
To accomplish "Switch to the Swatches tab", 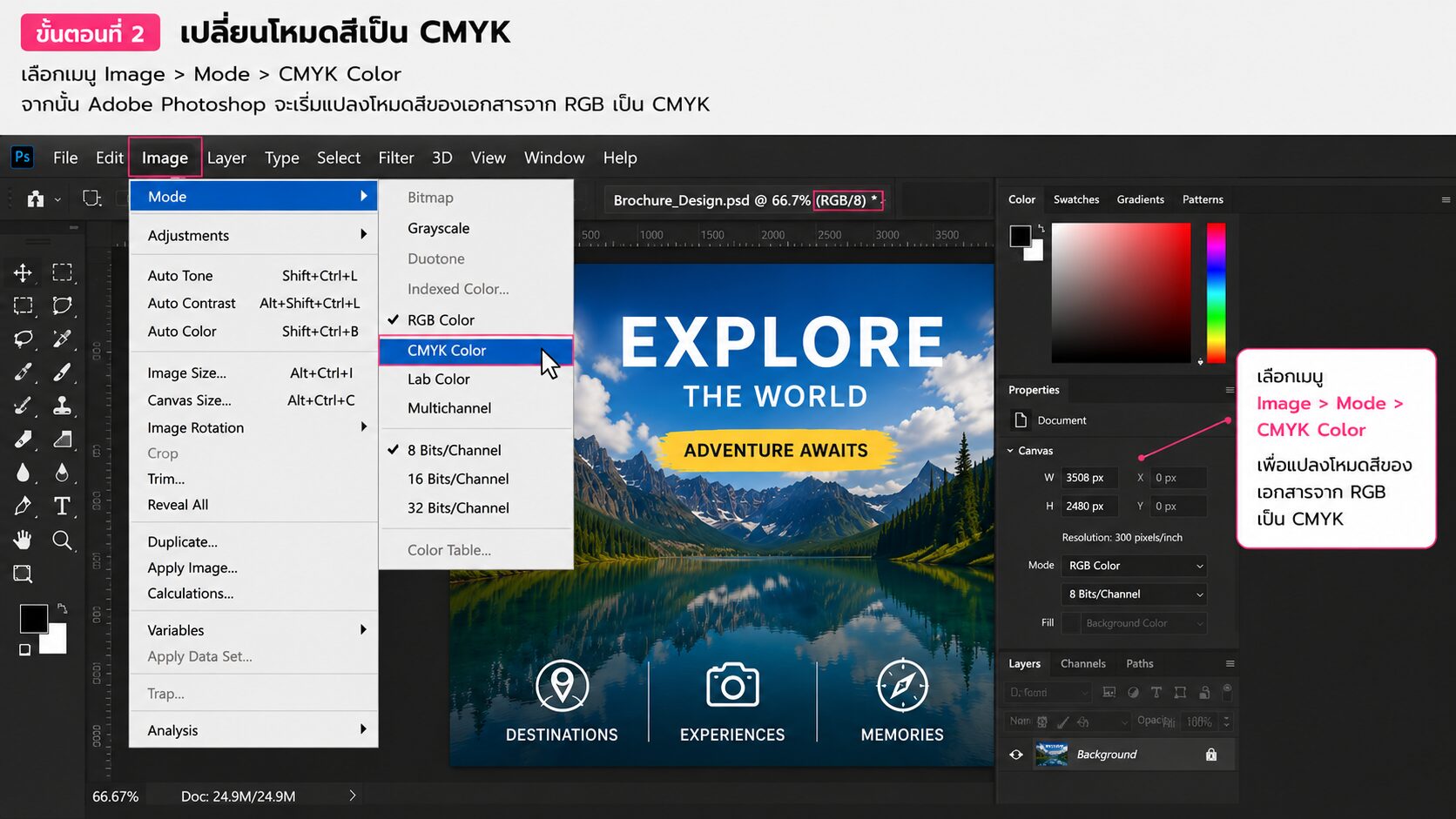I will pos(1076,199).
